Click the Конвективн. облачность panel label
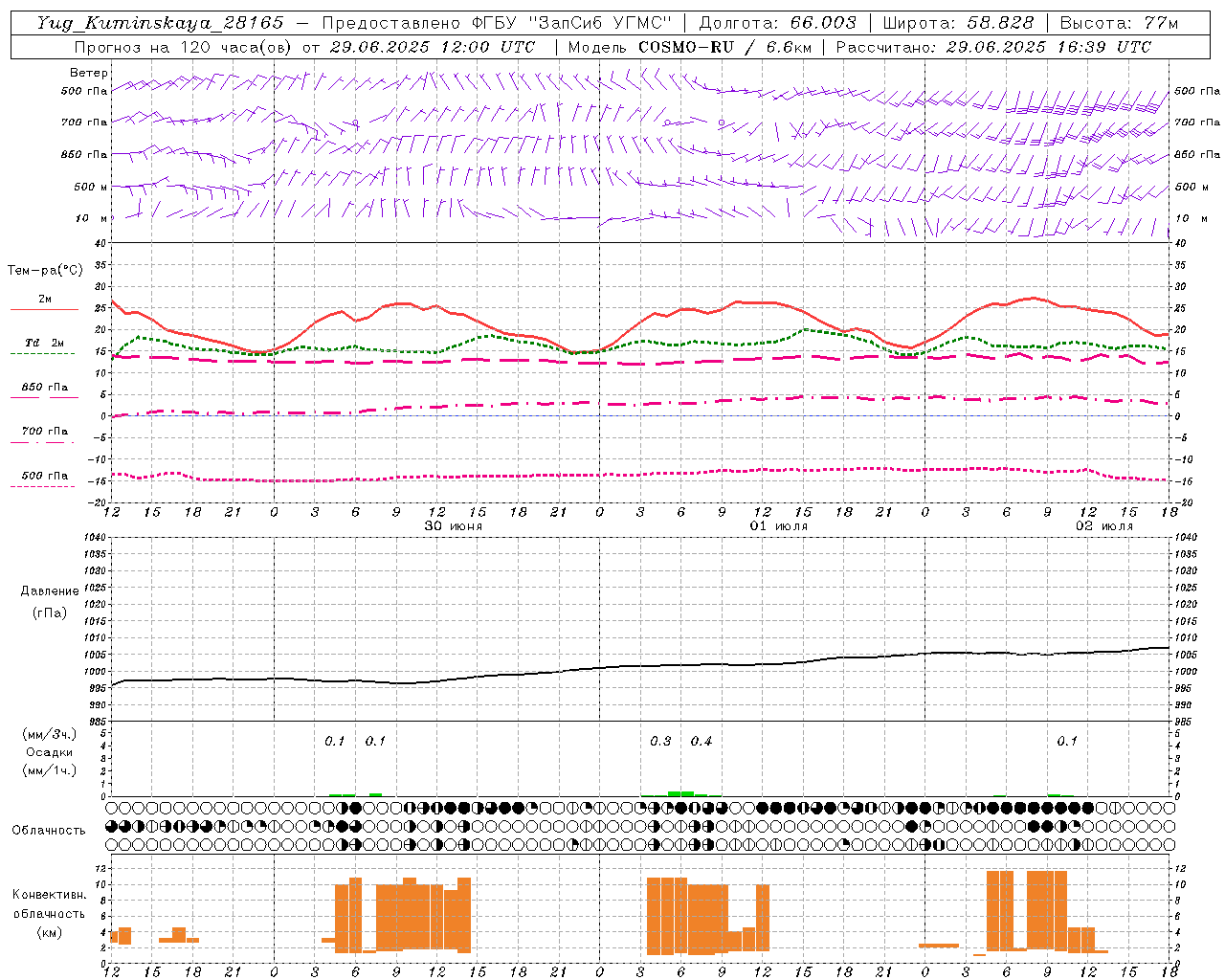Screen dimensions: 1225x980 pos(49,904)
